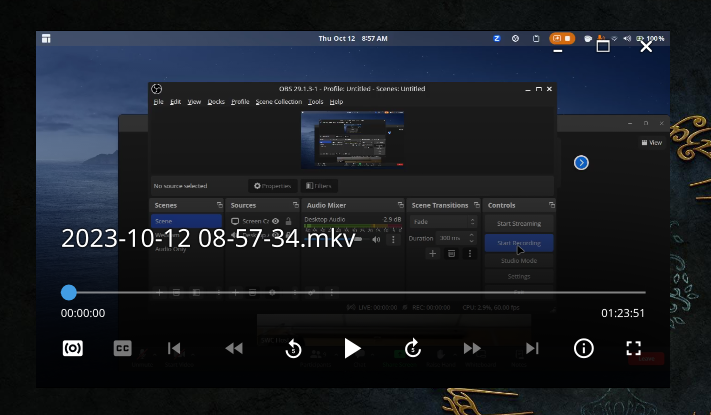The width and height of the screenshot is (711, 415).
Task: Click the View button in background window
Action: [x=652, y=143]
